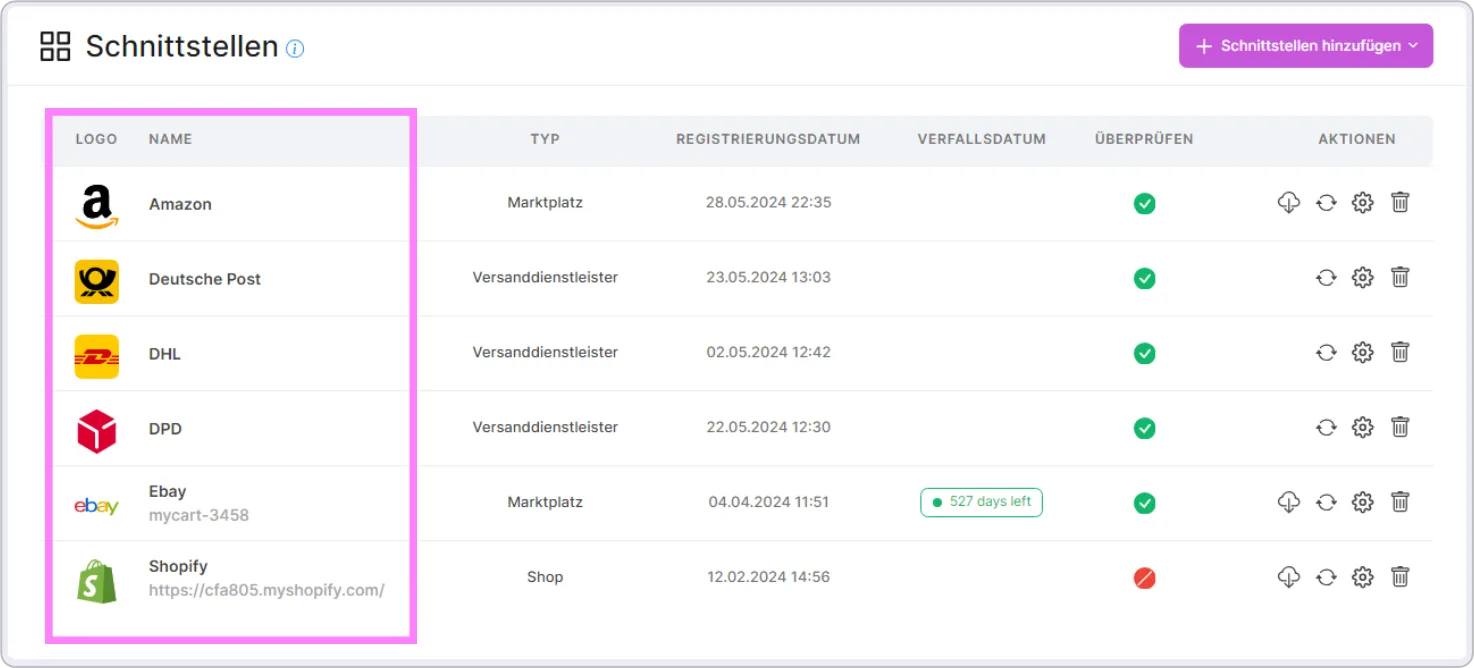Screen dimensions: 1474x668
Task: Click the DPD logo
Action: pos(97,431)
